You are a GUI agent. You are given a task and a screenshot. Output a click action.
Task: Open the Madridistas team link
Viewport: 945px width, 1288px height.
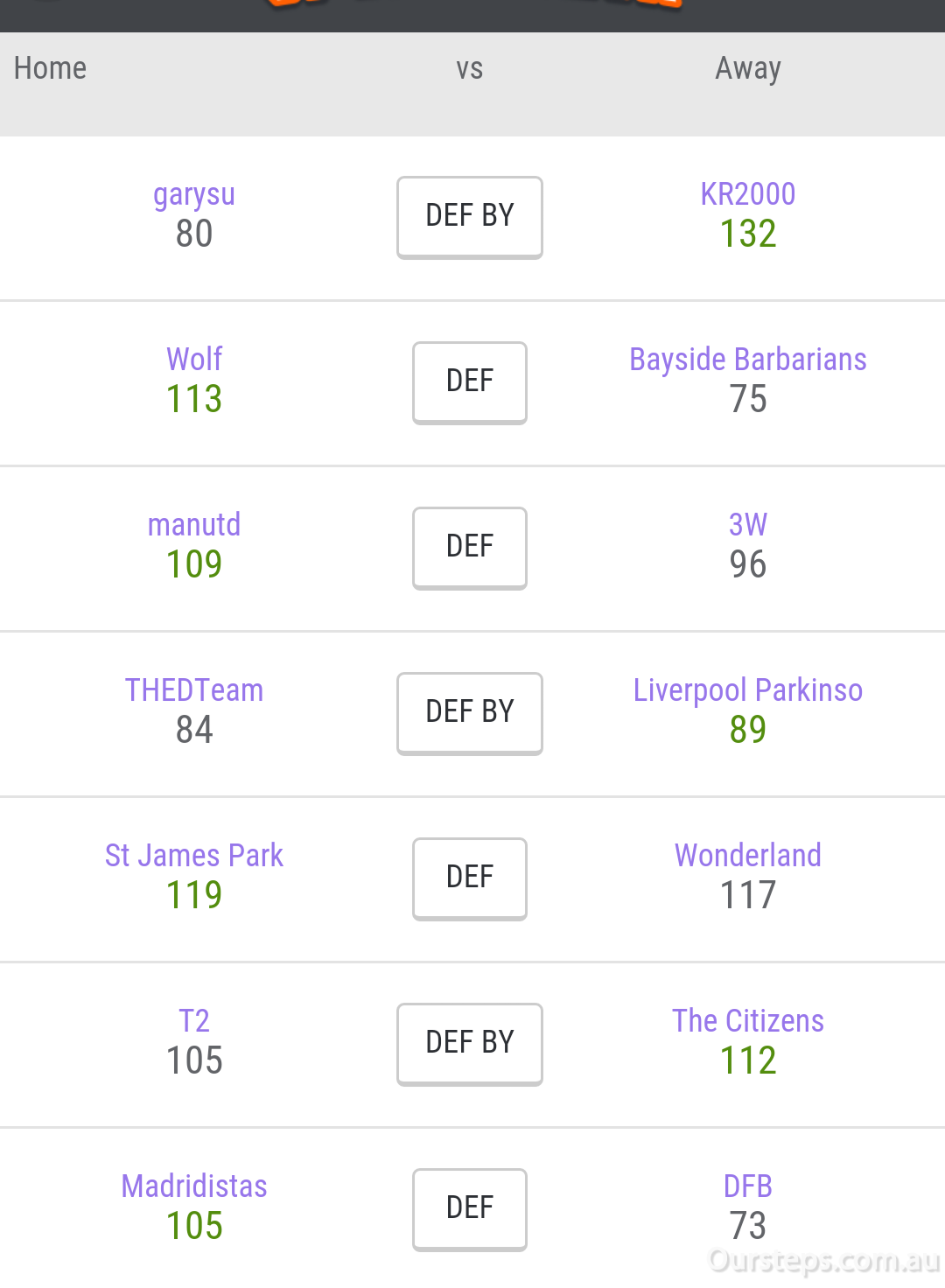point(194,1186)
